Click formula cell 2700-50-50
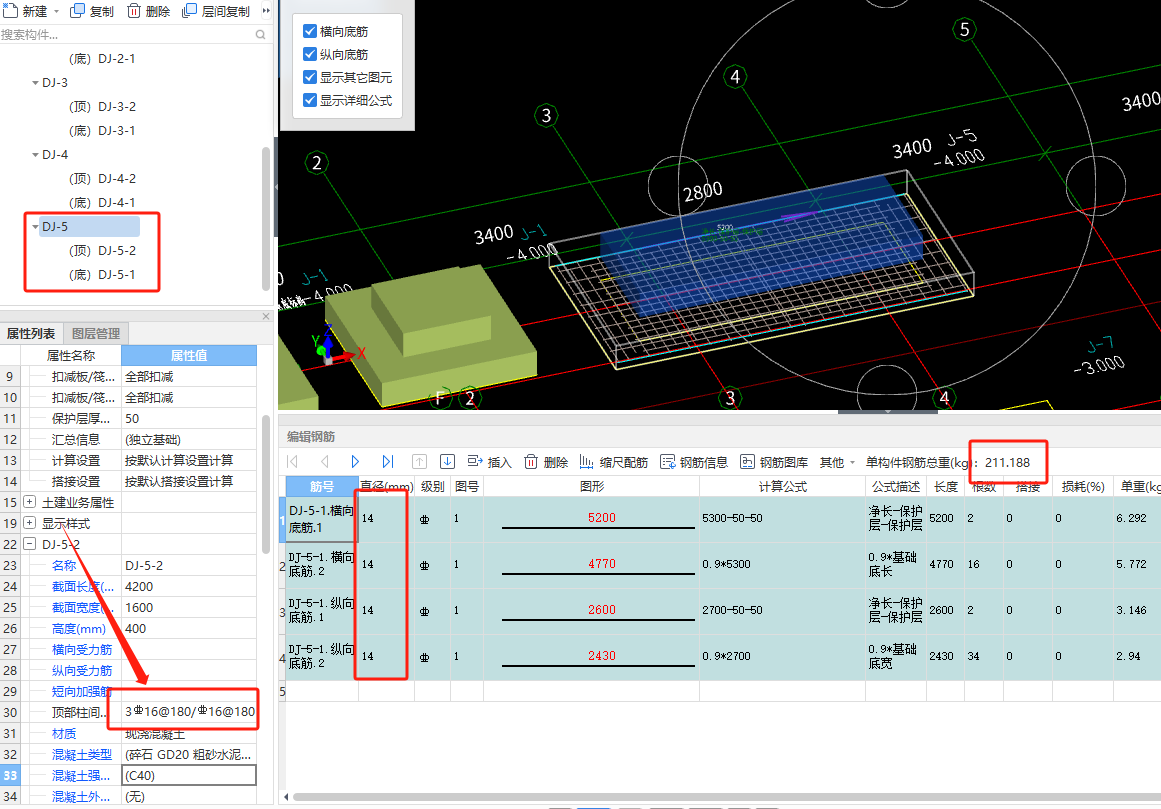The height and width of the screenshot is (809, 1161). click(x=783, y=611)
